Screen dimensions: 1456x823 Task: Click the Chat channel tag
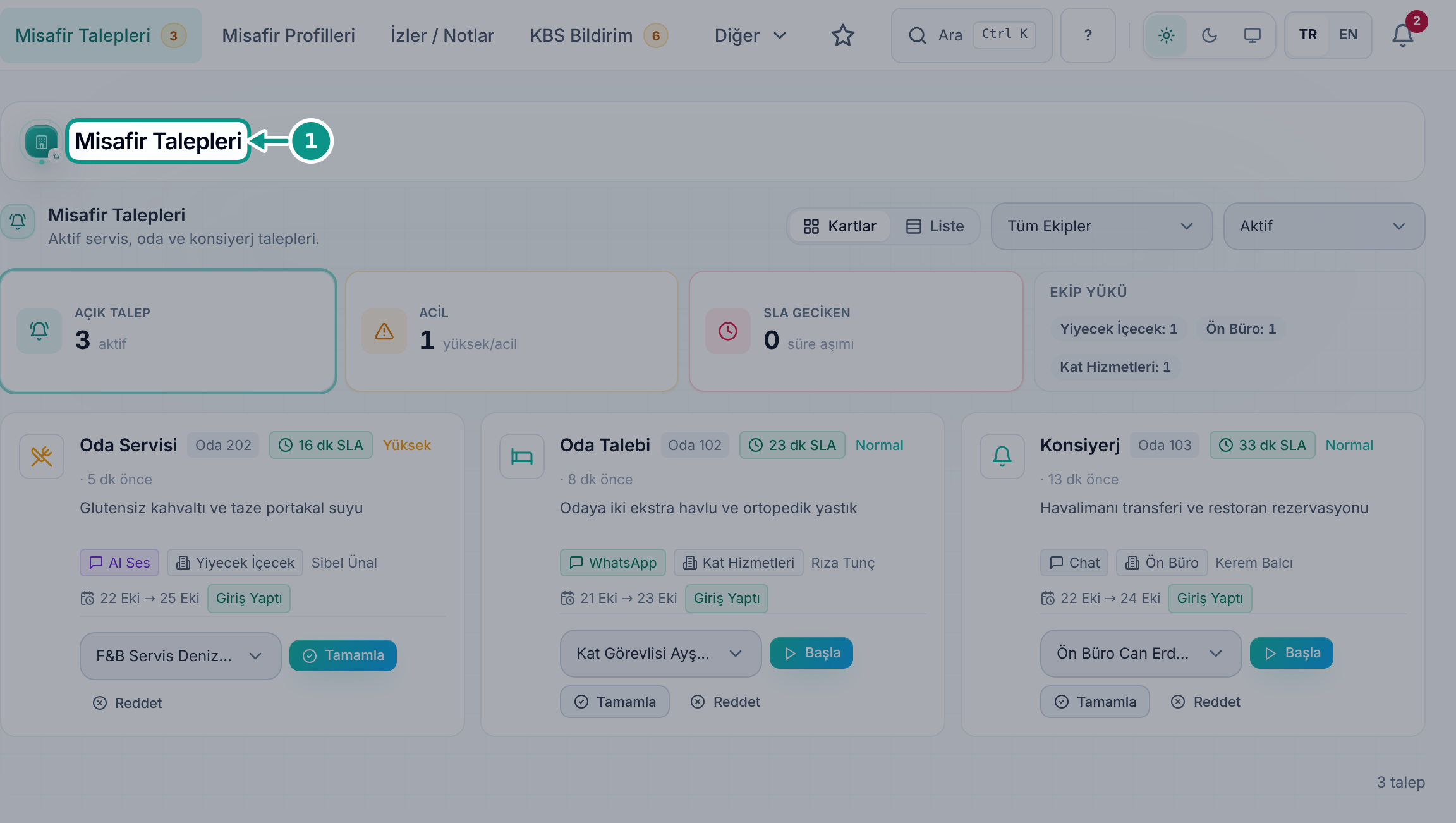(1074, 563)
